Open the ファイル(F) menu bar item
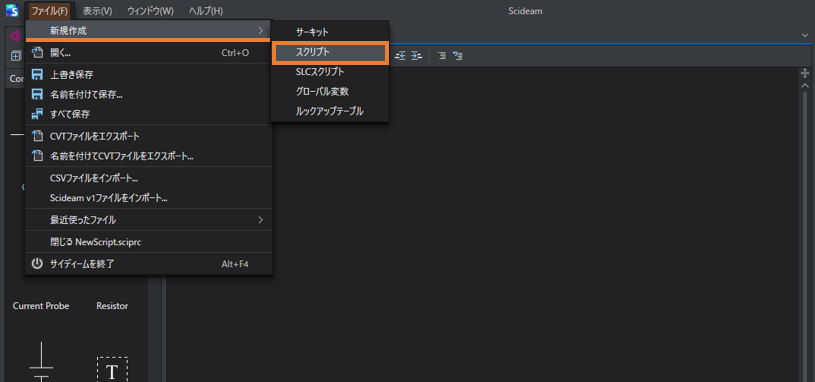815x382 pixels. click(x=49, y=10)
